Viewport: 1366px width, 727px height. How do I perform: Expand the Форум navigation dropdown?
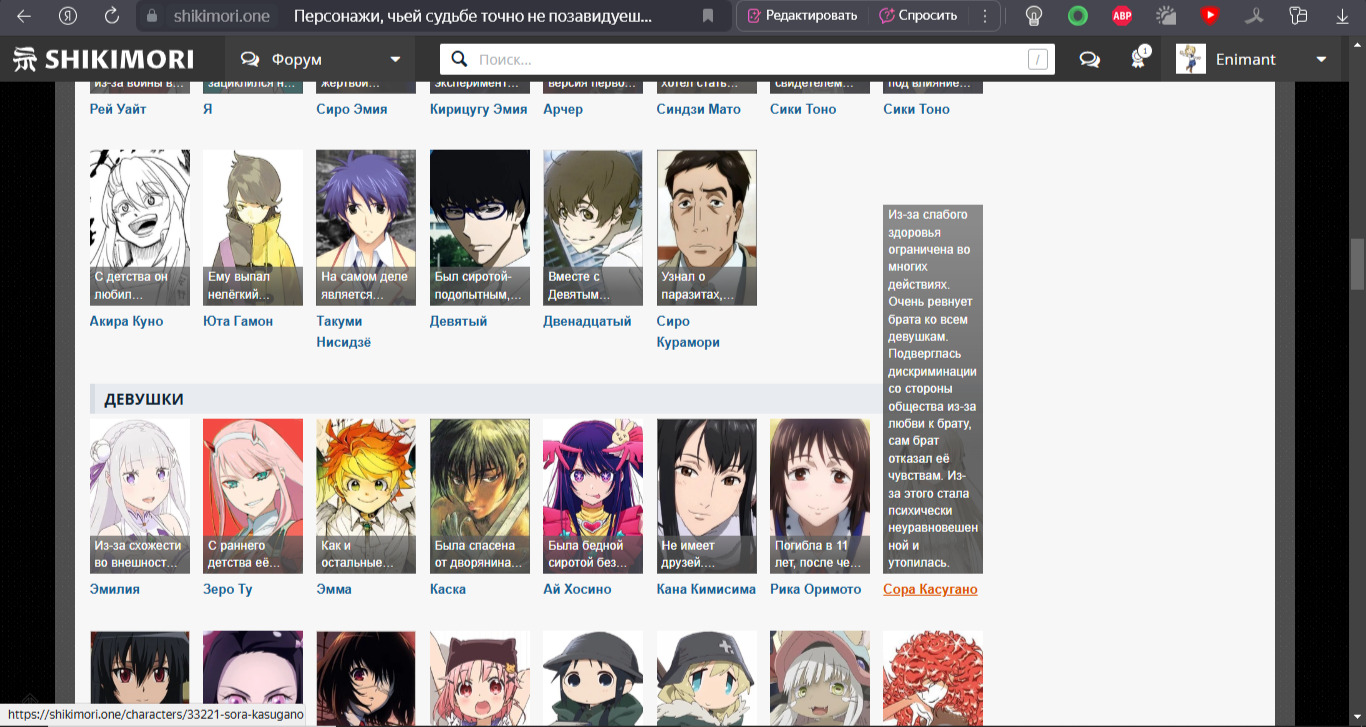pos(395,60)
